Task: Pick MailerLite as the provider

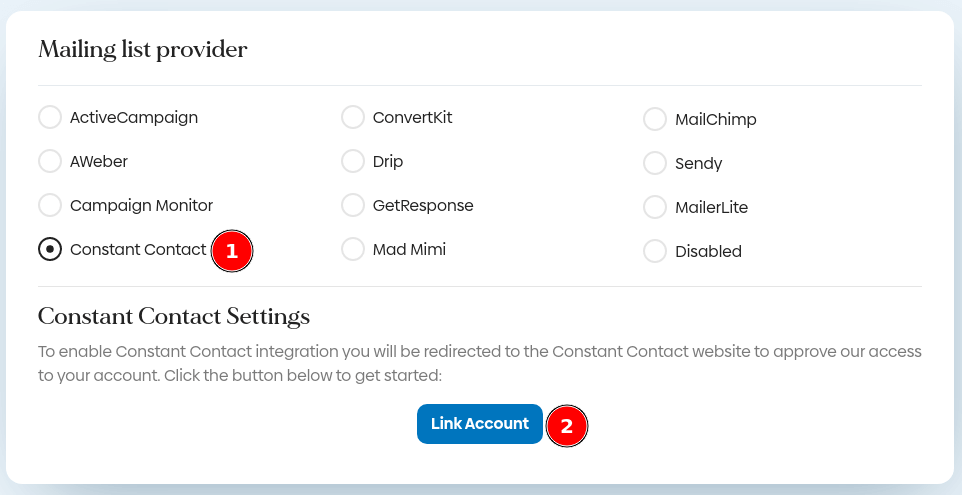Action: (x=655, y=207)
